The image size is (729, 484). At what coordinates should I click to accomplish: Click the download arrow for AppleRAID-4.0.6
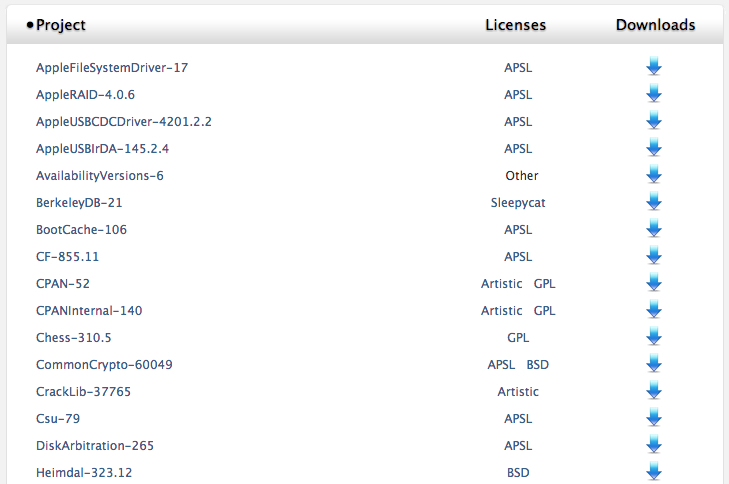click(x=654, y=93)
